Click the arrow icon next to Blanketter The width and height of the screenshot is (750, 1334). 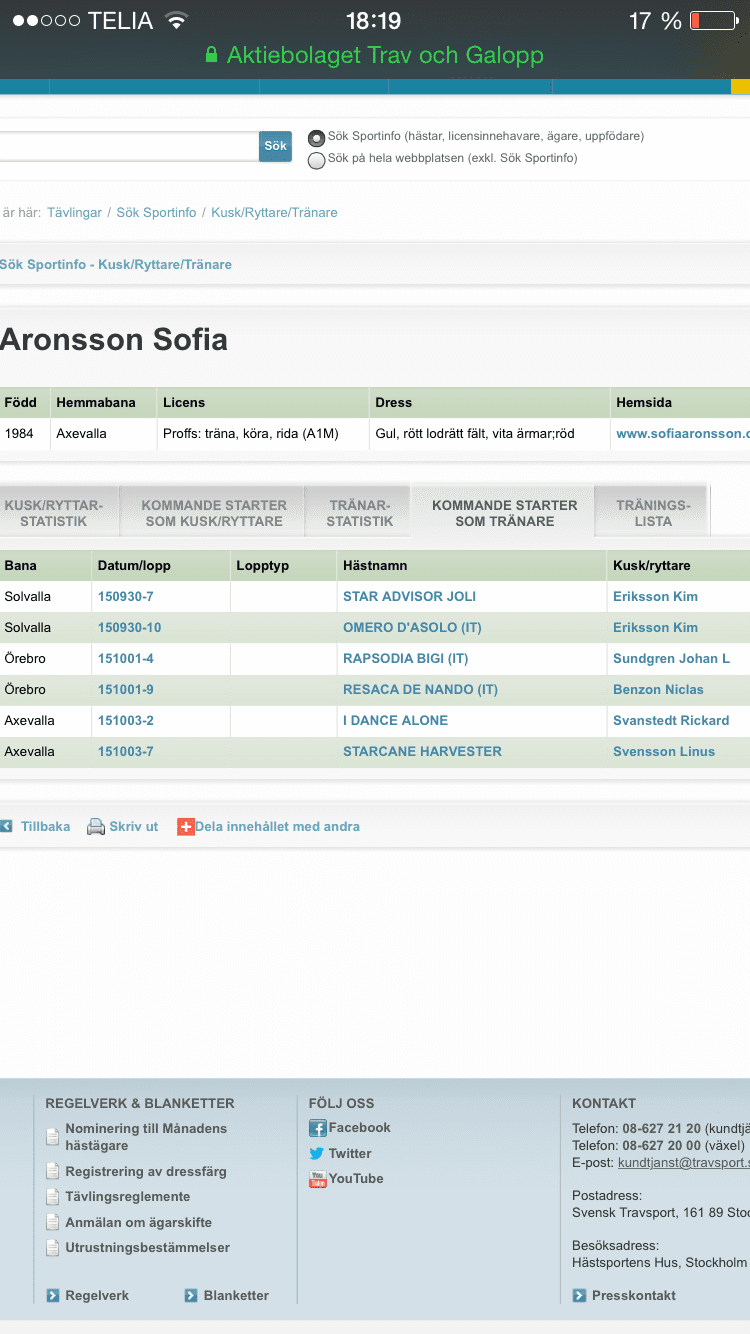click(191, 1296)
